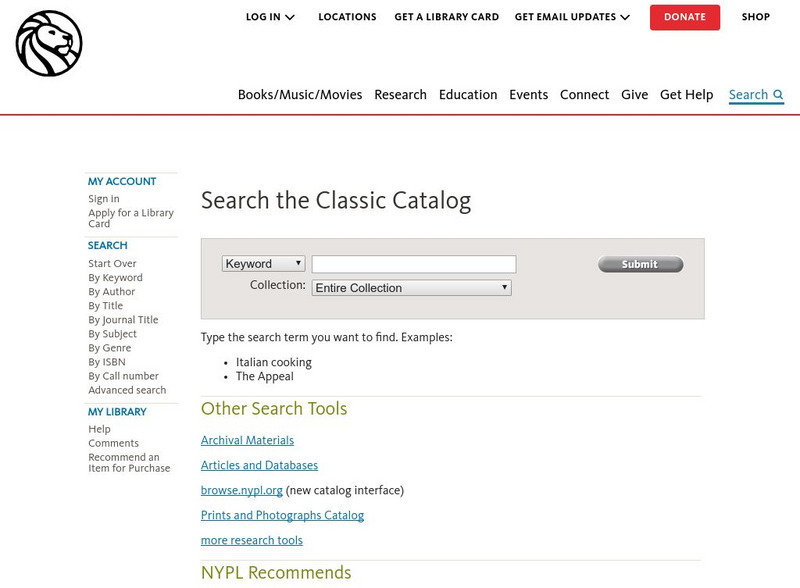Screen dimensions: 800x588
Task: Click the My Account sidebar heading
Action: (122, 181)
